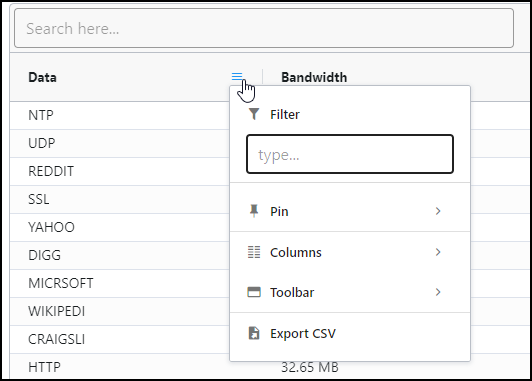
Task: Sort by the Bandwidth column header
Action: 314,77
